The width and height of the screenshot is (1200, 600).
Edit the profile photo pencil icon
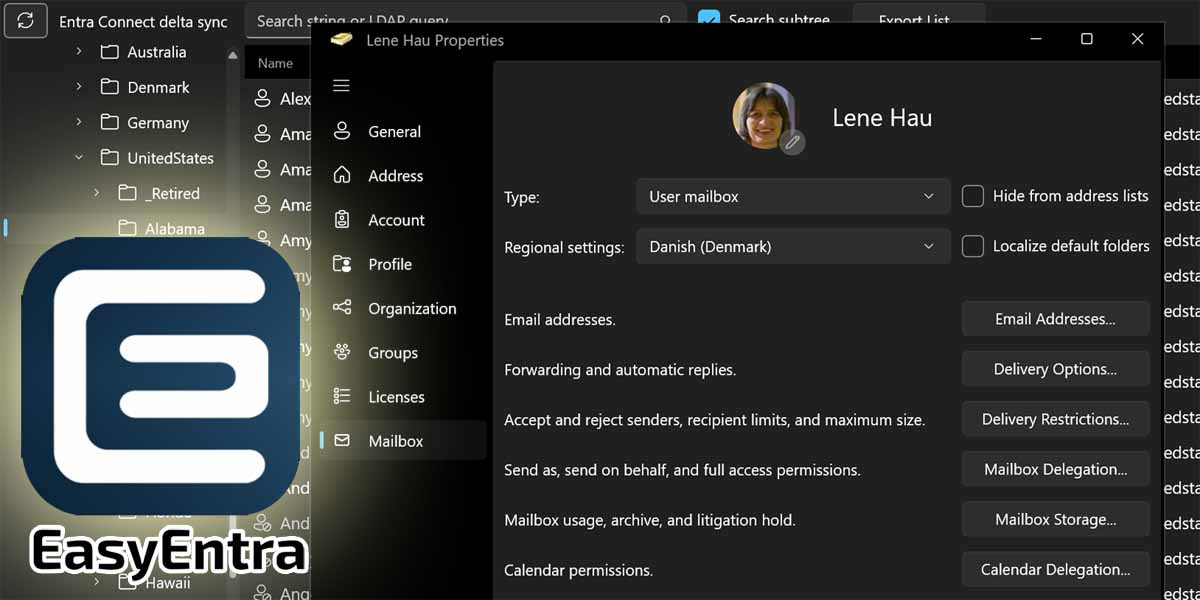pos(792,142)
